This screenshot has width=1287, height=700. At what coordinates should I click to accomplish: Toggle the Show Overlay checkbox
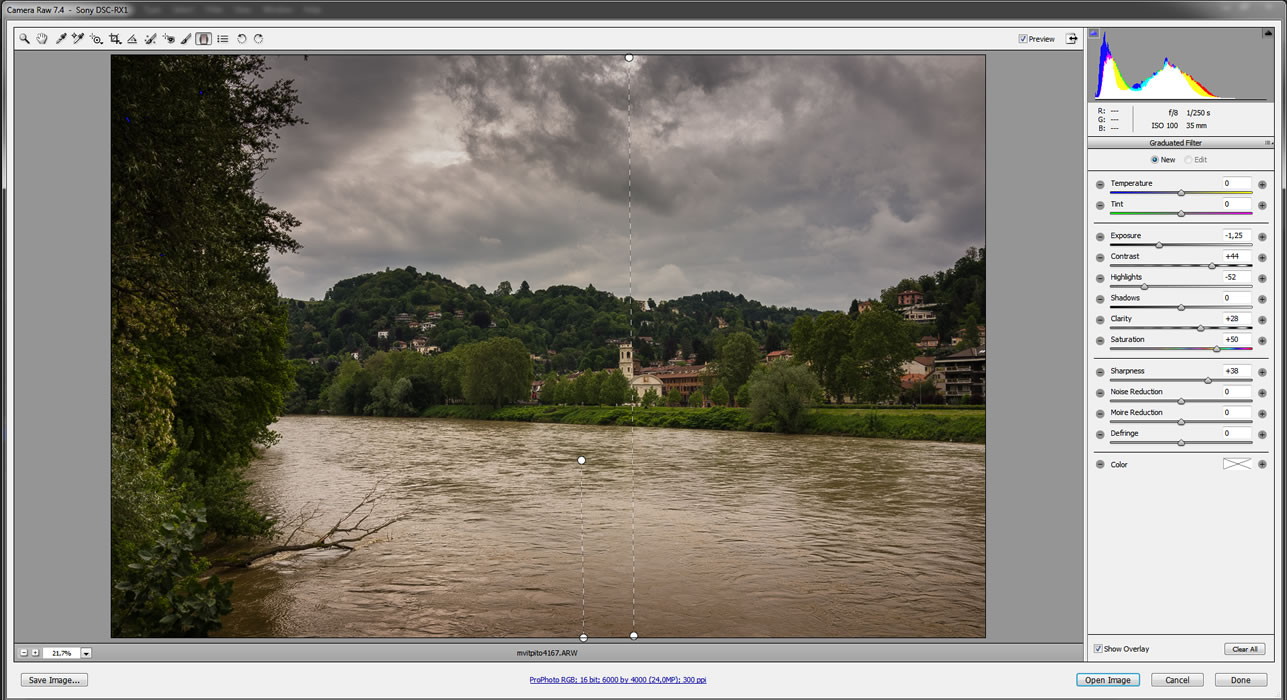coord(1098,649)
